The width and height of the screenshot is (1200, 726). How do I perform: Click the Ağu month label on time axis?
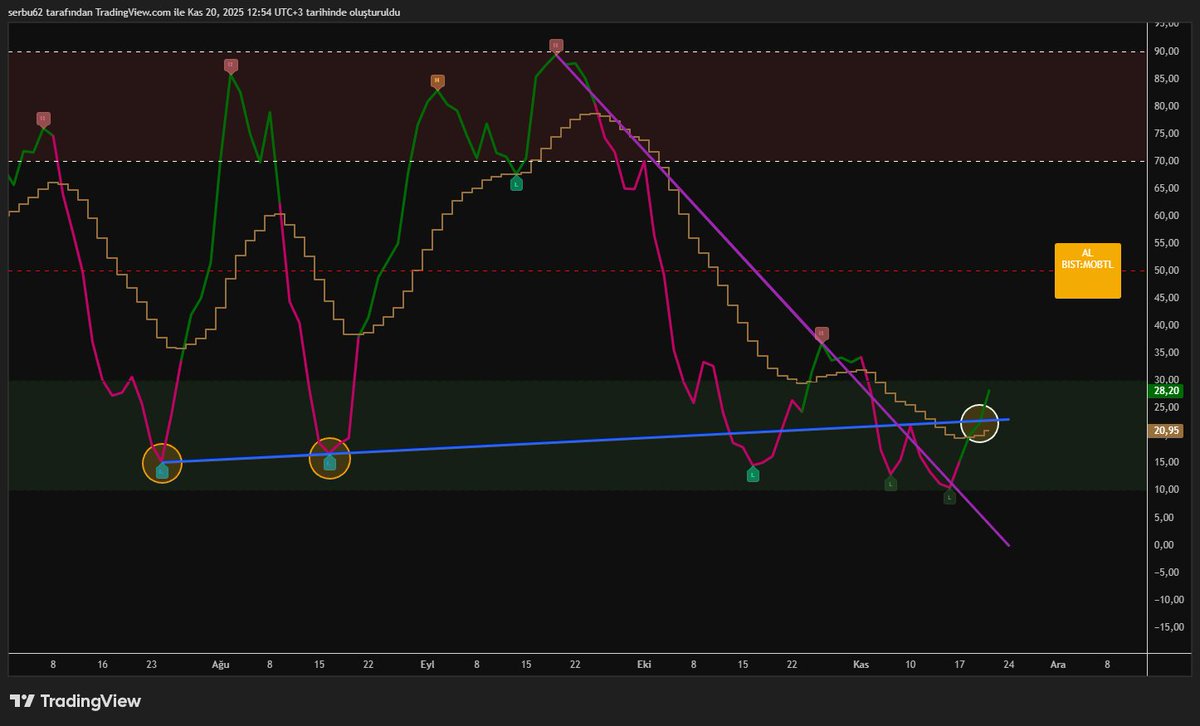220,664
